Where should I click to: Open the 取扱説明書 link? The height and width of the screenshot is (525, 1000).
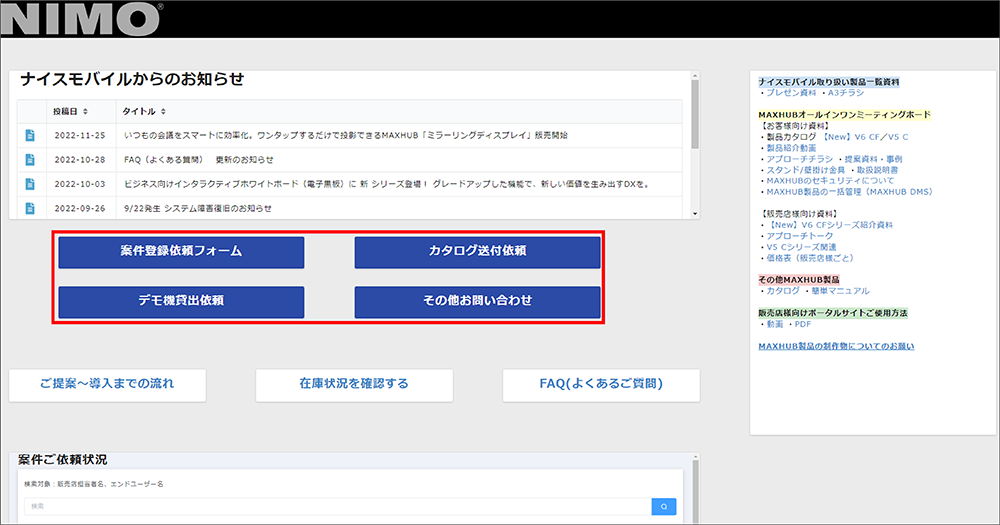click(x=878, y=170)
